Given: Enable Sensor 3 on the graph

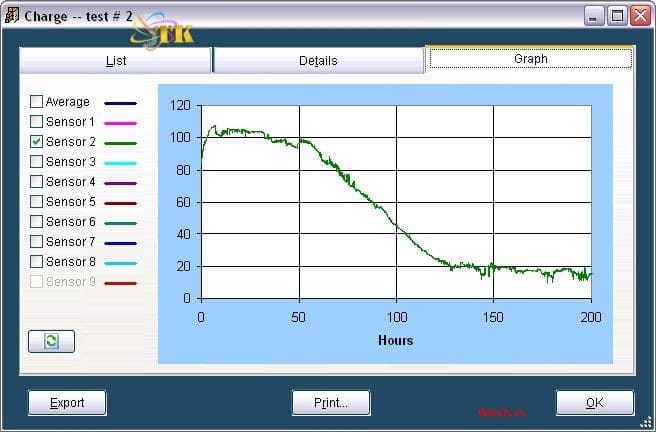Looking at the screenshot, I should pos(37,162).
